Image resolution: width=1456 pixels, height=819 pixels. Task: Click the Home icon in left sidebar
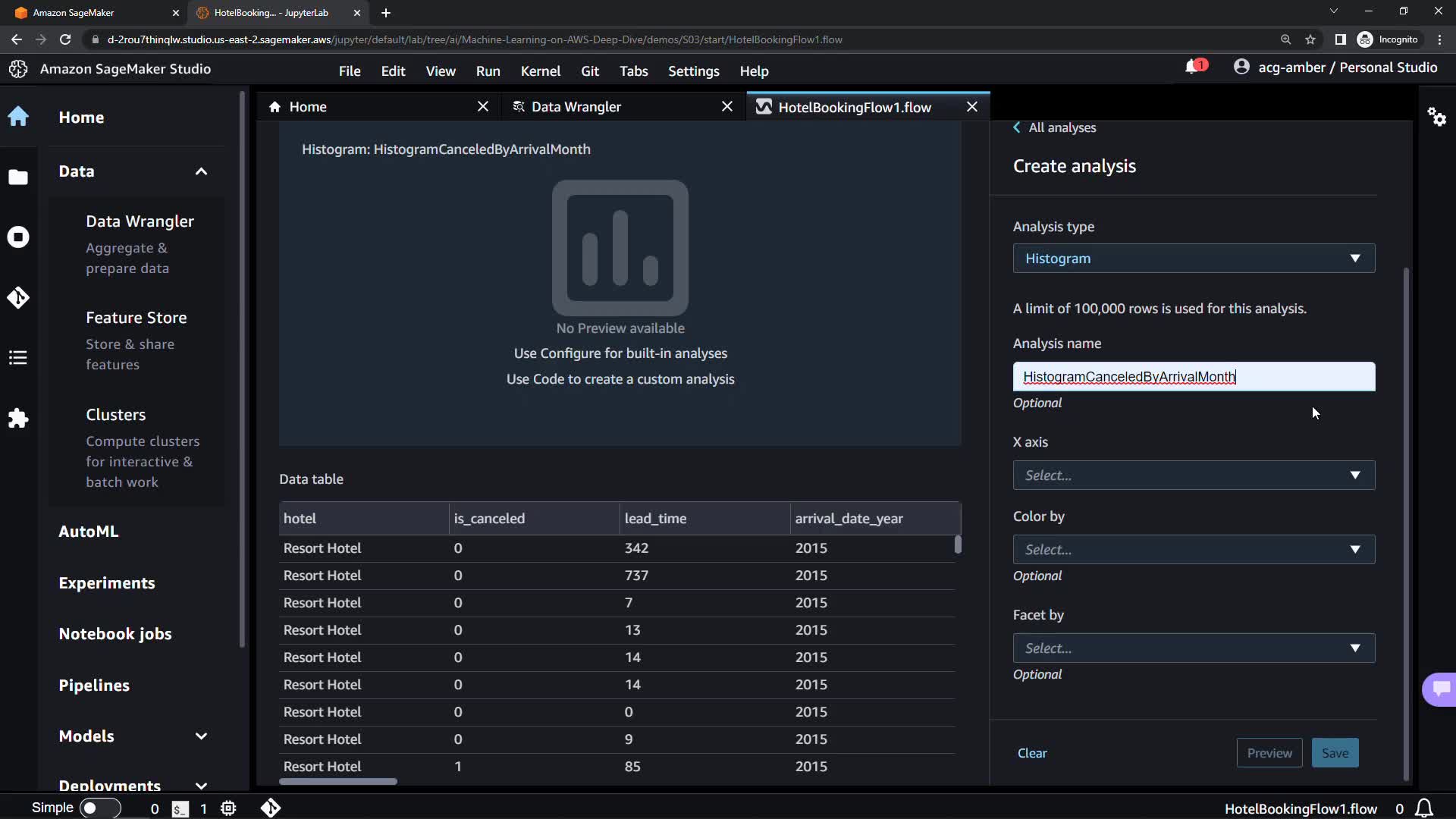click(x=18, y=117)
